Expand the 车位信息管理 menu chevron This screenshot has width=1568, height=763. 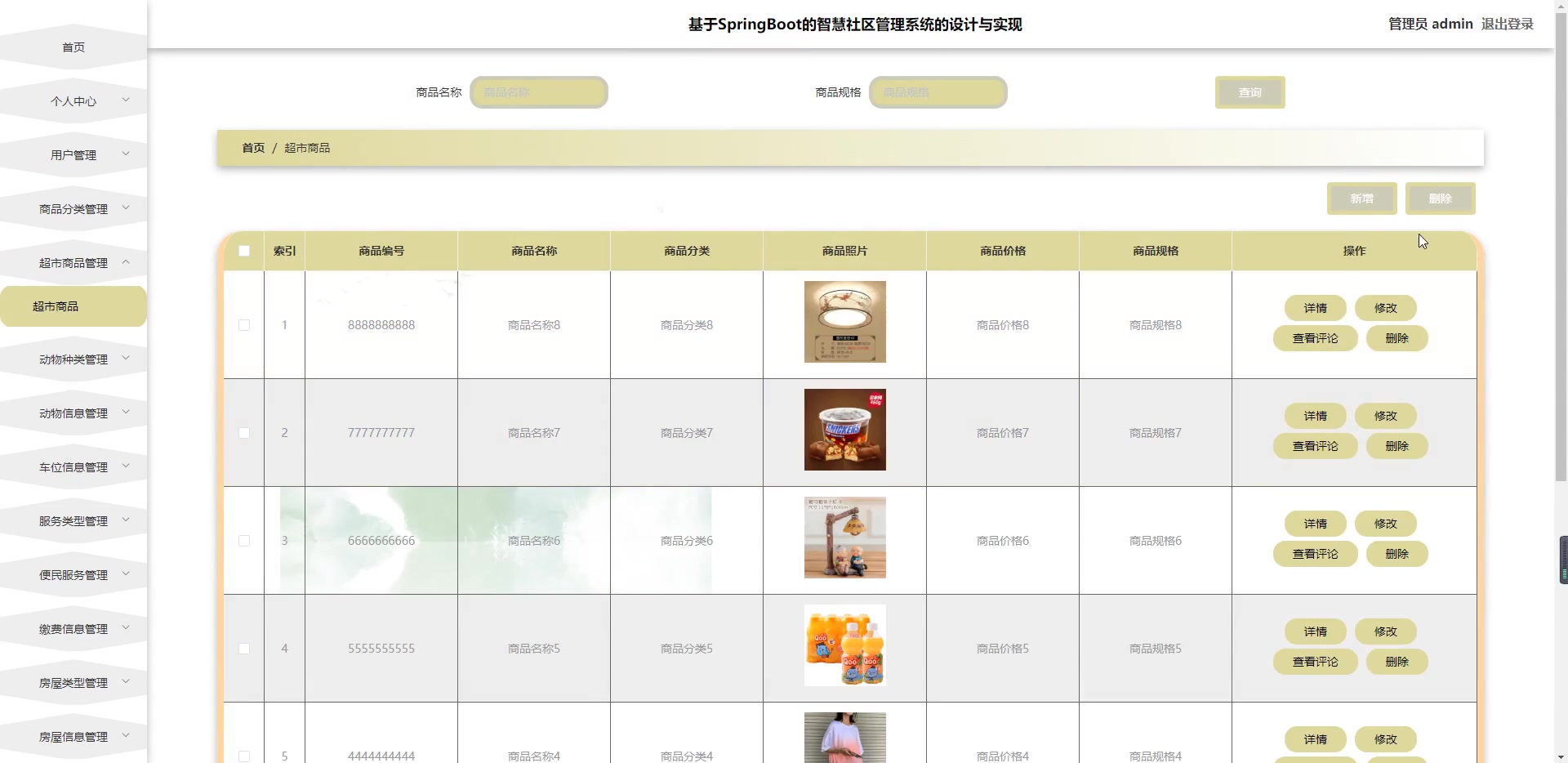[x=126, y=466]
